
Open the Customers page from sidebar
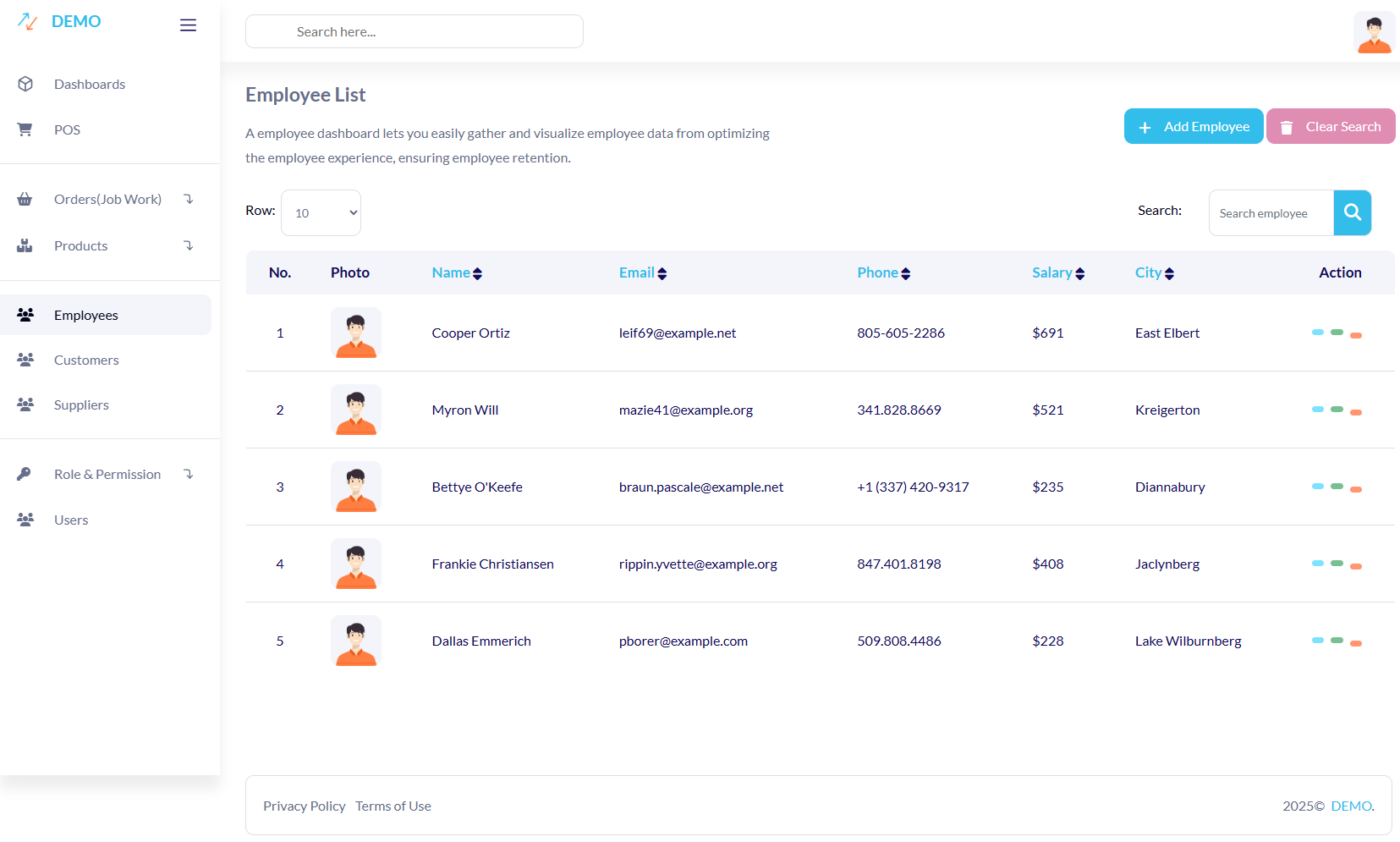pyautogui.click(x=86, y=360)
